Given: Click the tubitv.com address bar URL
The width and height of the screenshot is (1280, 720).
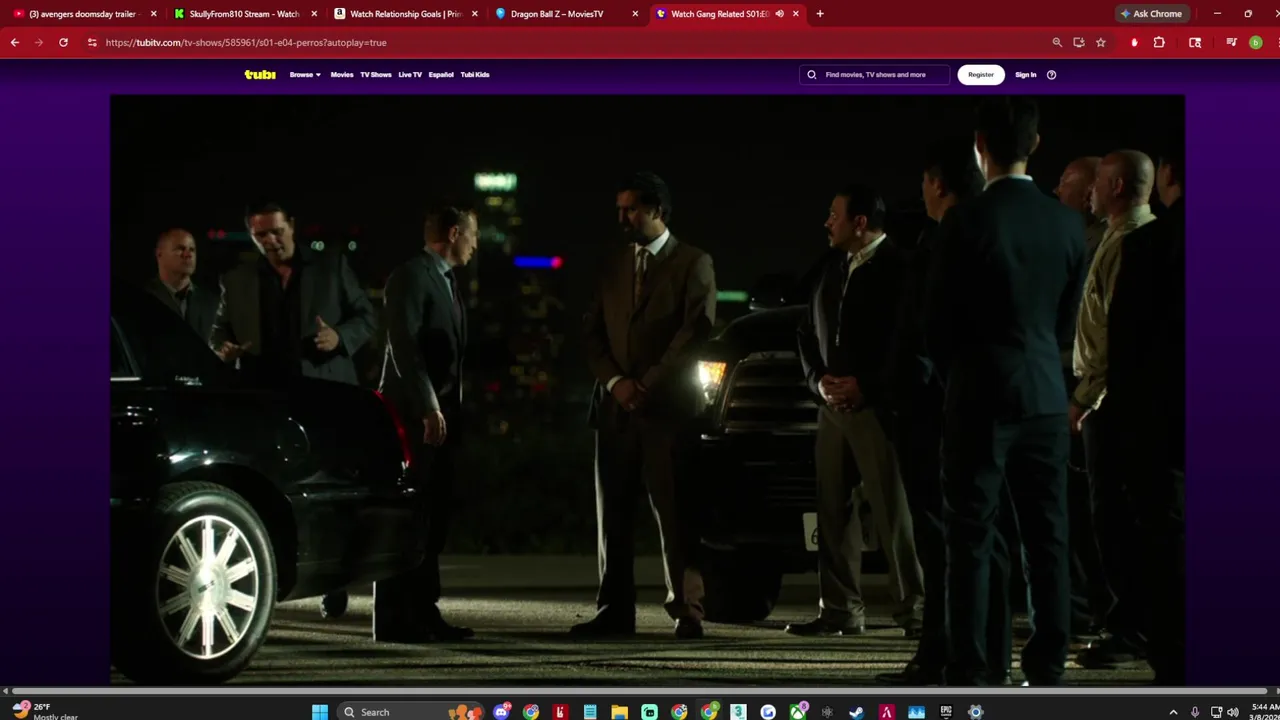Looking at the screenshot, I should 246,43.
